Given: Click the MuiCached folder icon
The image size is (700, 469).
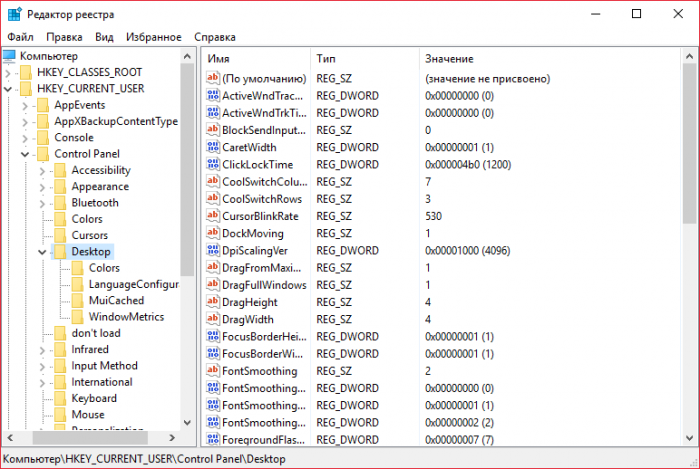Looking at the screenshot, I should point(77,300).
